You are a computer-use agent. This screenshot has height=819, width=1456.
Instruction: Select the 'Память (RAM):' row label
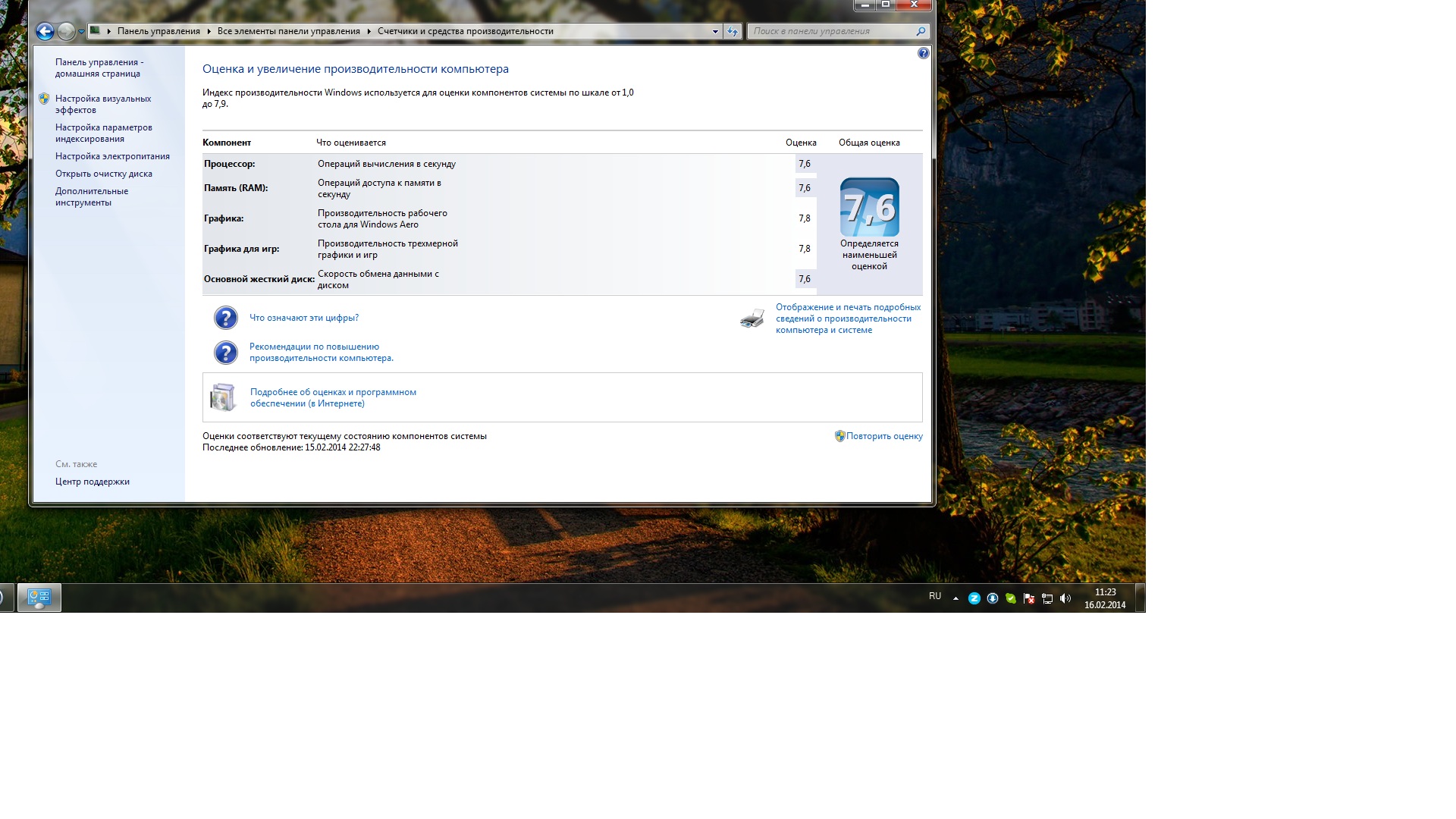click(236, 188)
